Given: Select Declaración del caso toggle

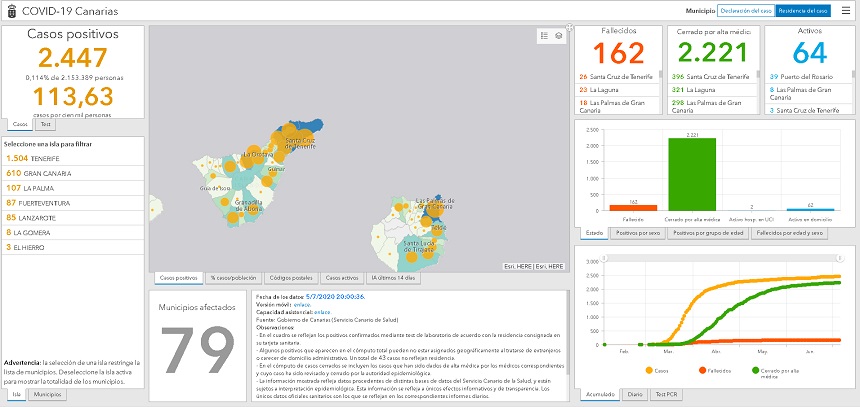Looking at the screenshot, I should [x=746, y=10].
